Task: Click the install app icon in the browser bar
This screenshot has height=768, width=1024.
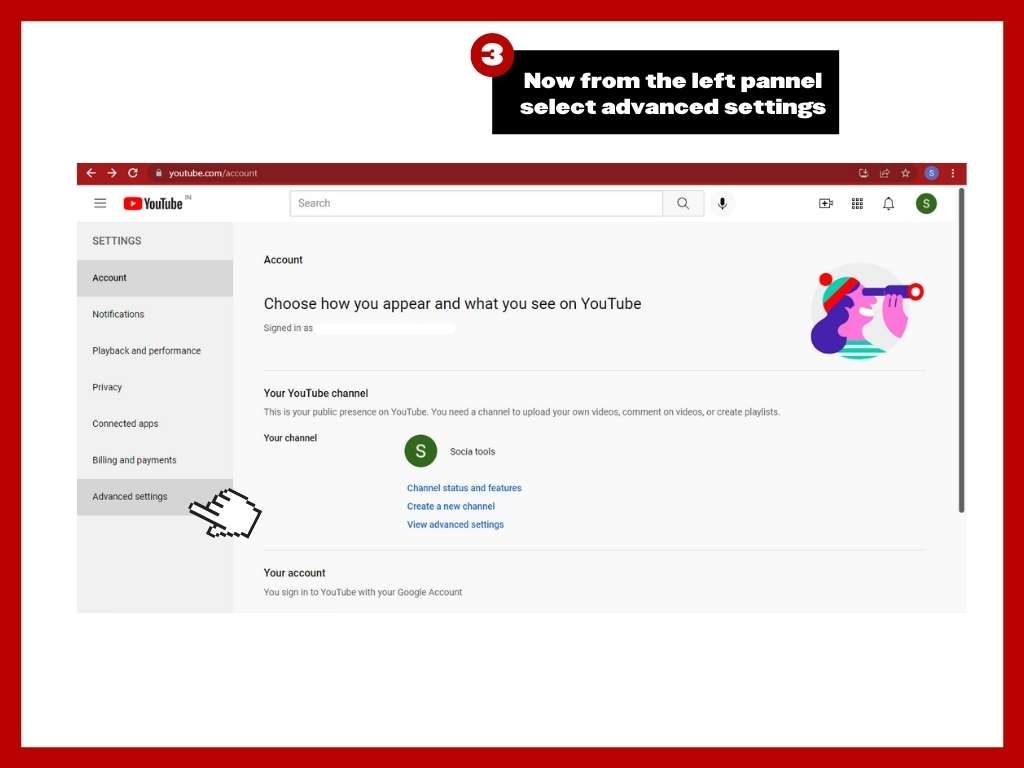Action: [863, 173]
